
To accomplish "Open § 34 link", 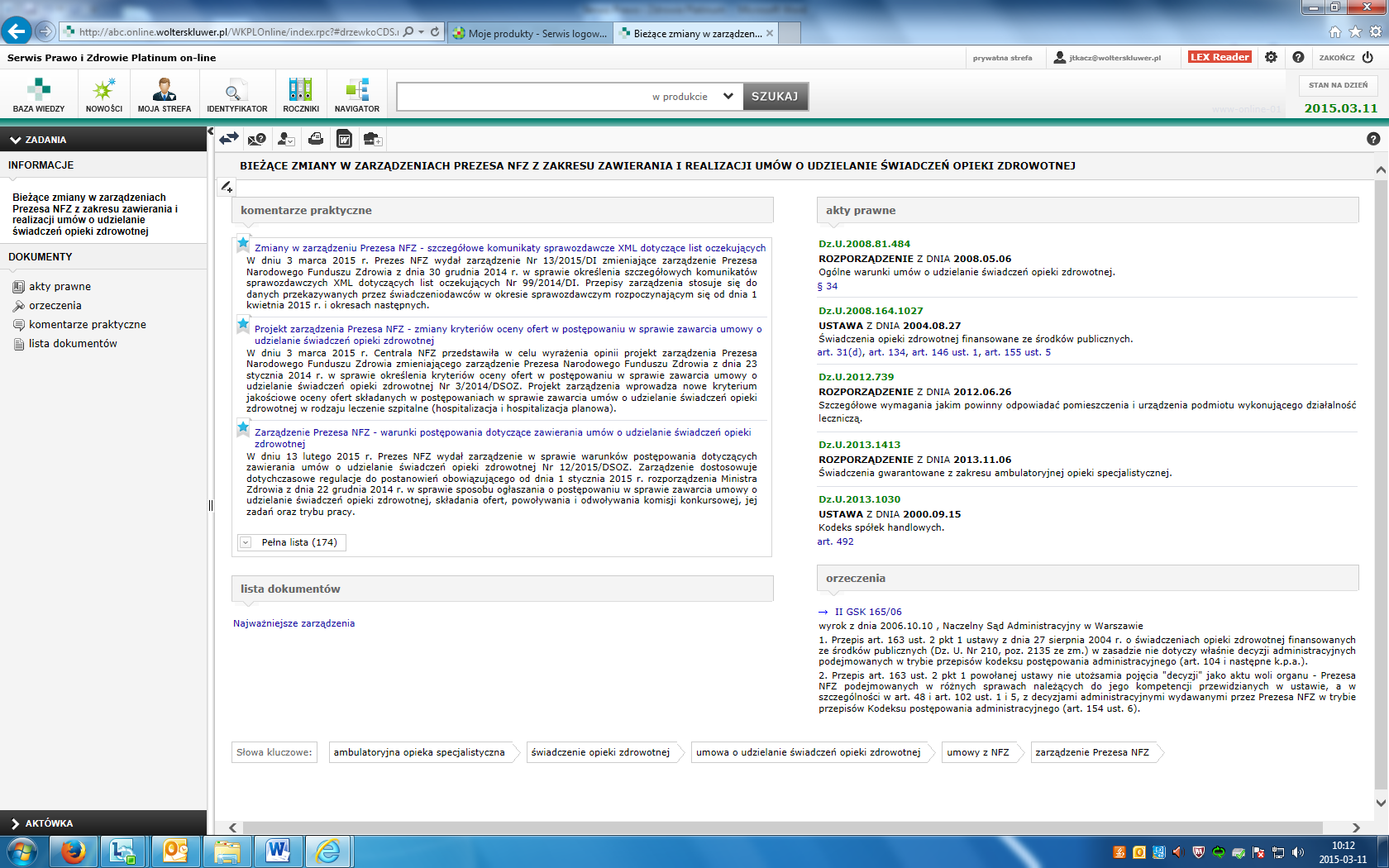I will [828, 287].
